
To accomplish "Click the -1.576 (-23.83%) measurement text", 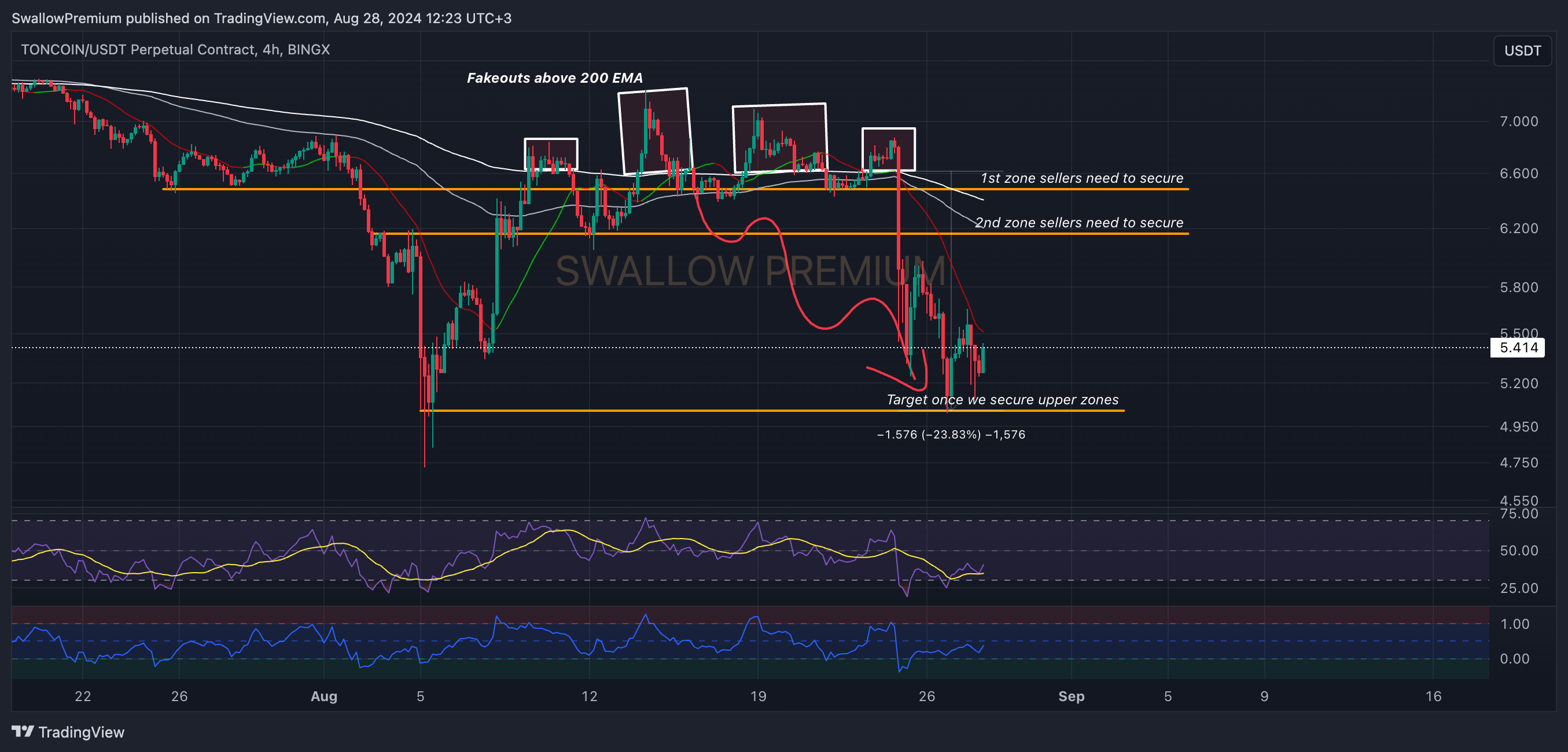I will coord(950,434).
